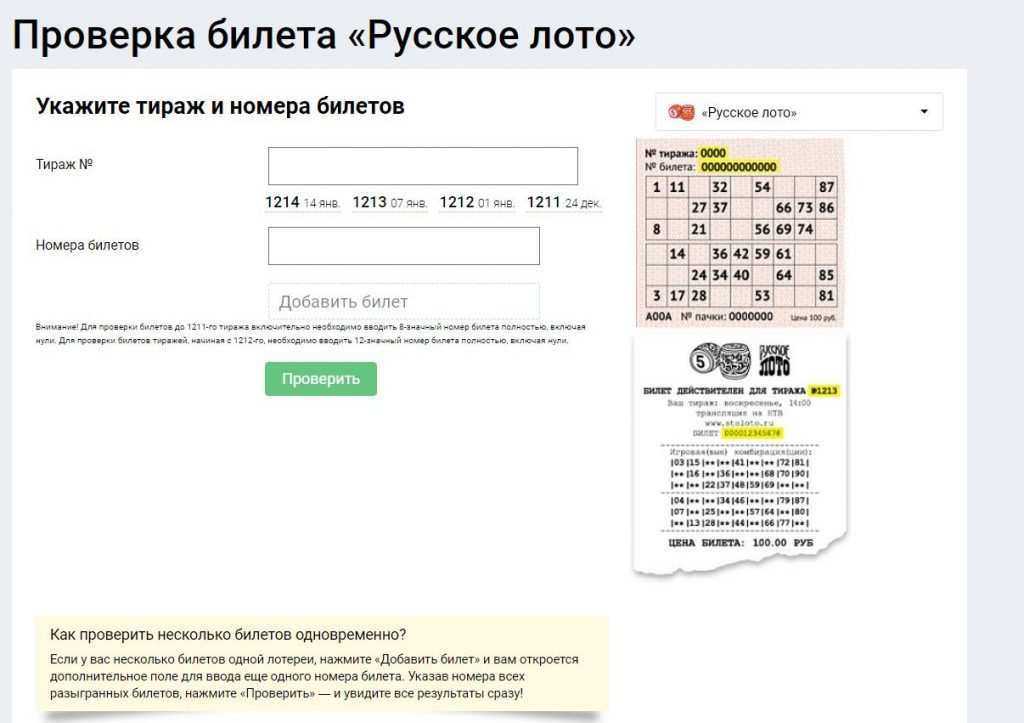The image size is (1024, 723).
Task: Click the sample printed receipt image
Action: 740,455
